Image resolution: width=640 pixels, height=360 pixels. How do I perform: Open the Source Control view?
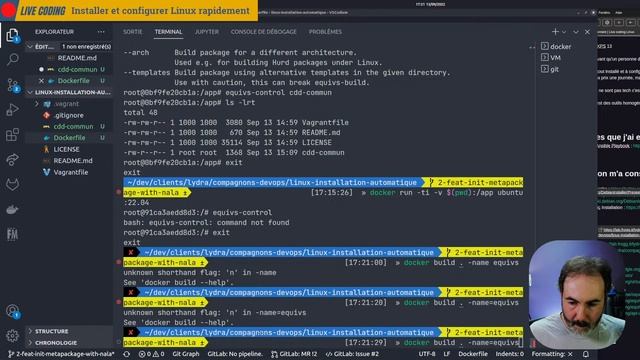point(12,85)
